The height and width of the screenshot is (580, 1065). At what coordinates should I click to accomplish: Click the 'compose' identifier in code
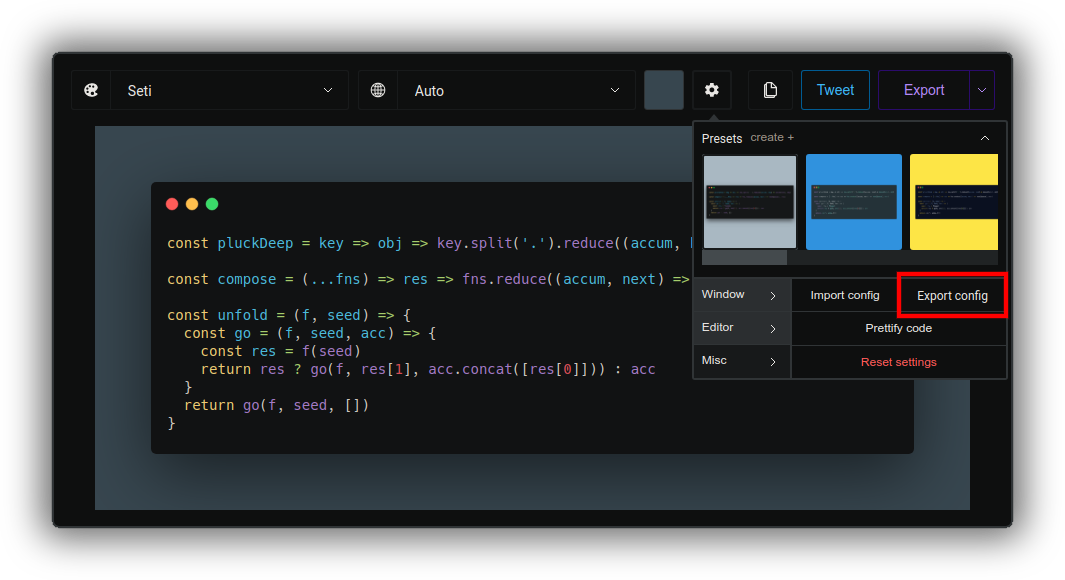coord(247,279)
